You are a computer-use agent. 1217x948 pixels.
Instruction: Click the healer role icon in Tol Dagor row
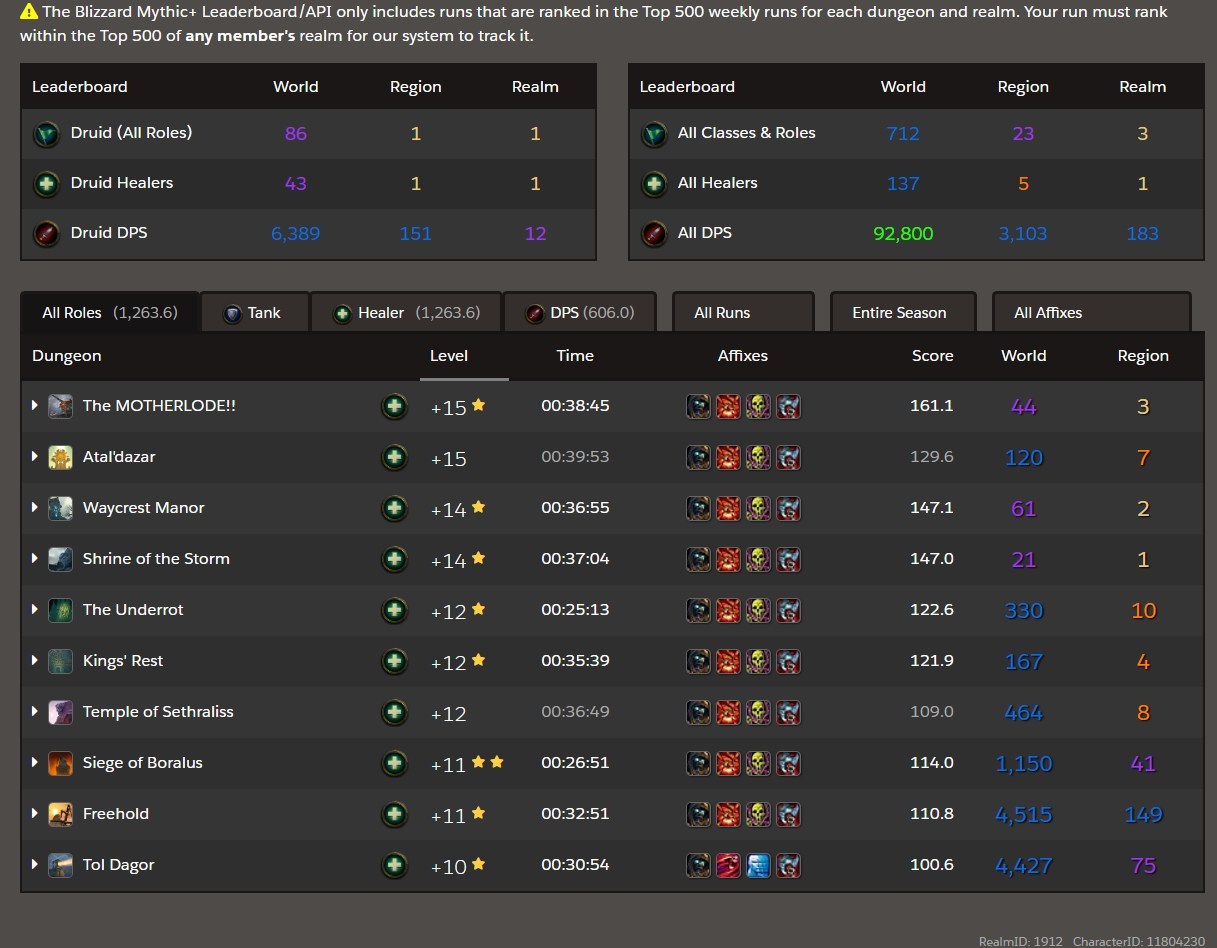[395, 866]
